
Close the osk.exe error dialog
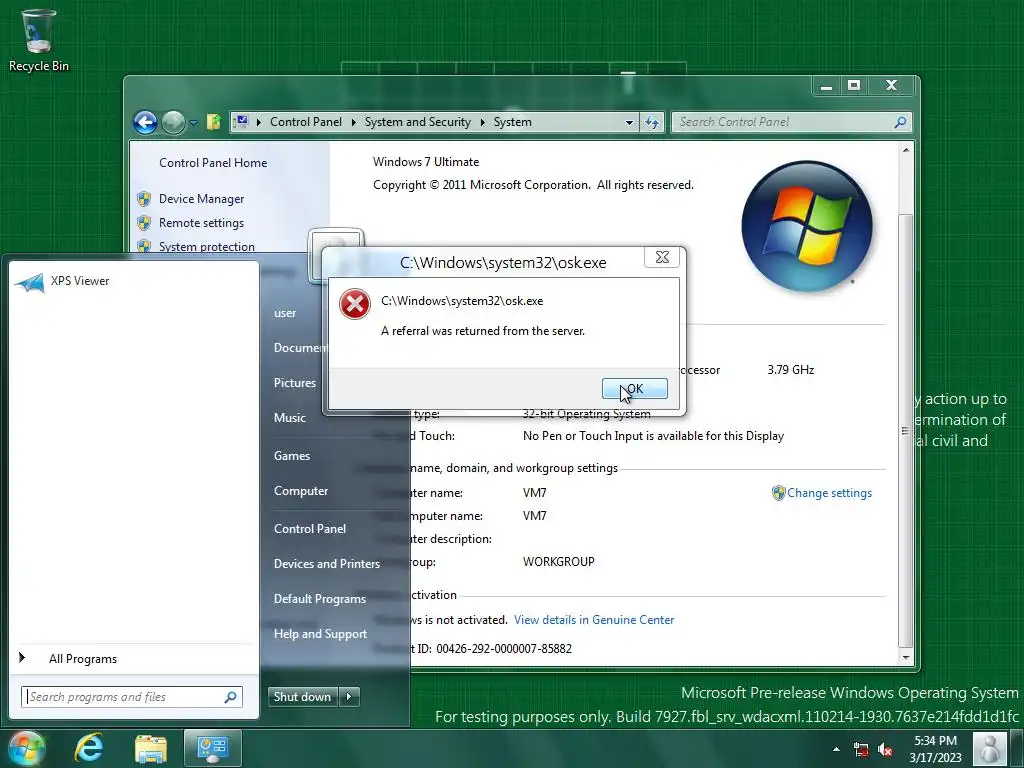point(662,257)
